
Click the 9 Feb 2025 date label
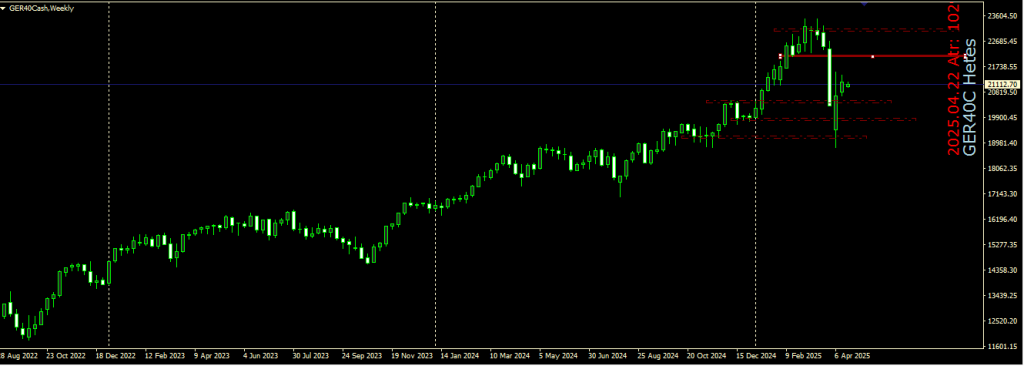click(x=804, y=356)
